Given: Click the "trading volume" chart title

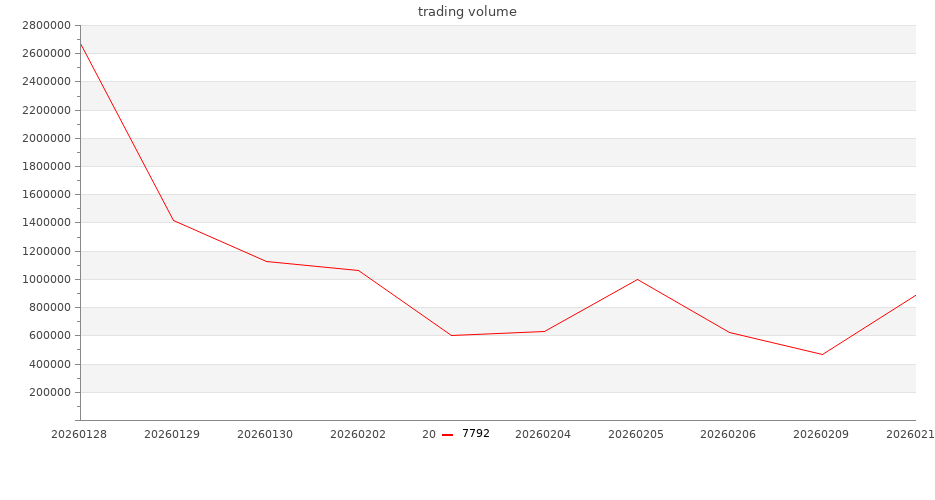Looking at the screenshot, I should 467,12.
